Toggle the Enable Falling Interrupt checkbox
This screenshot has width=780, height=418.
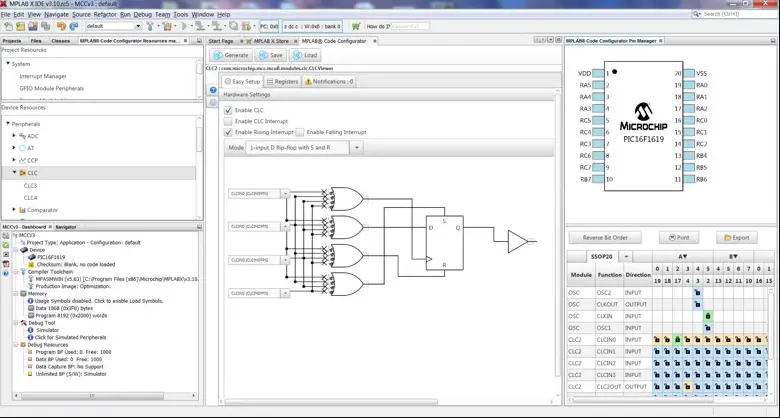coord(299,132)
